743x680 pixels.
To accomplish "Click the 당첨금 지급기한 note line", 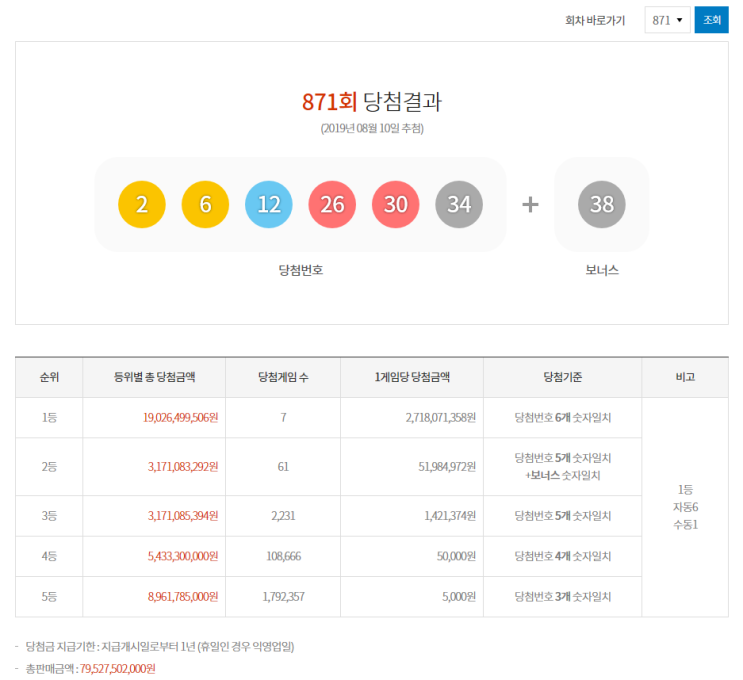I will [160, 646].
